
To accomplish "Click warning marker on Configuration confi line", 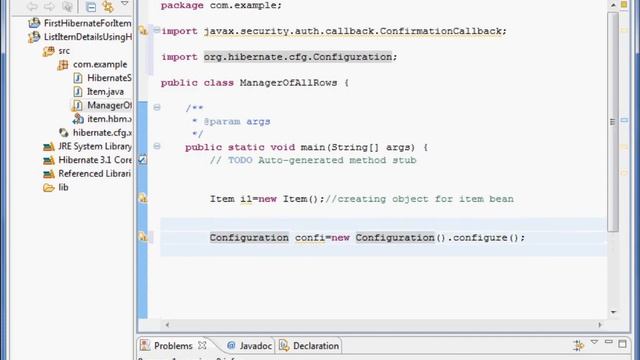I will 143,237.
